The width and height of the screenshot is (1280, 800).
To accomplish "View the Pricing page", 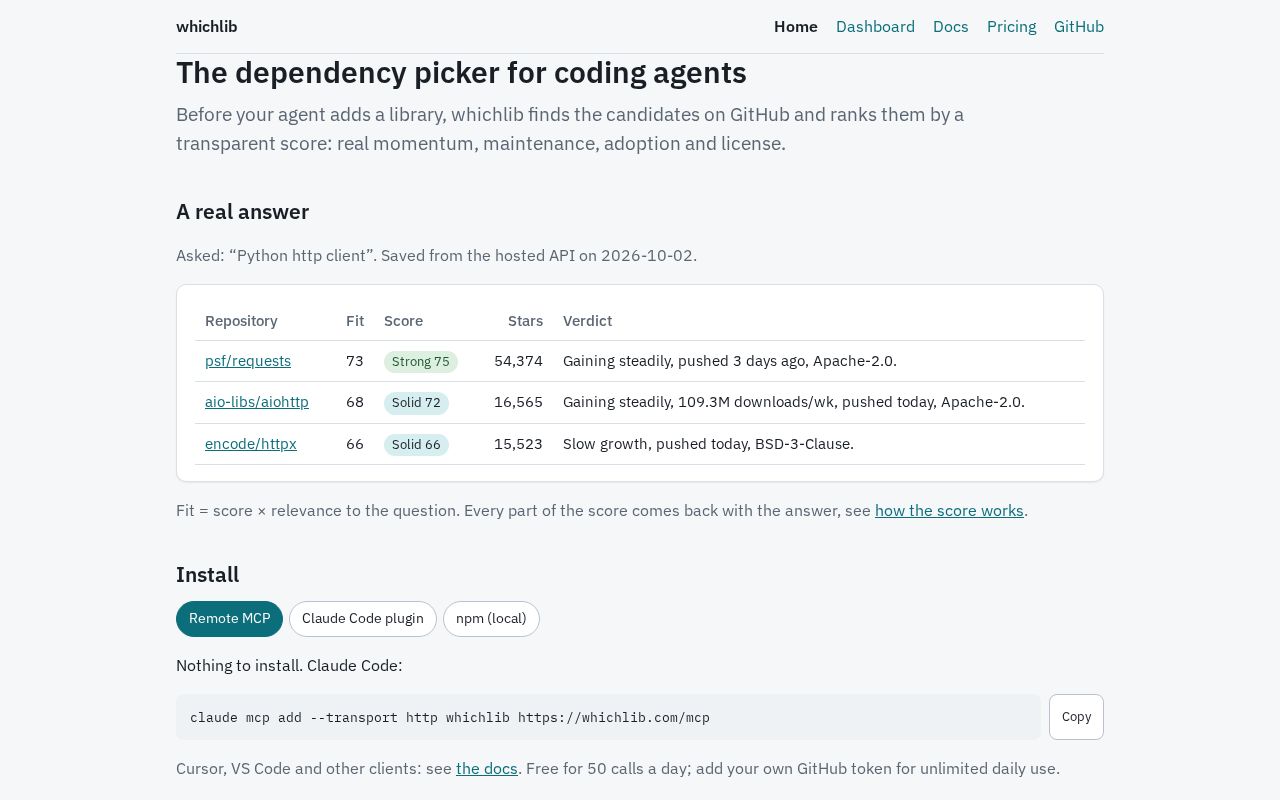I will [x=1011, y=27].
